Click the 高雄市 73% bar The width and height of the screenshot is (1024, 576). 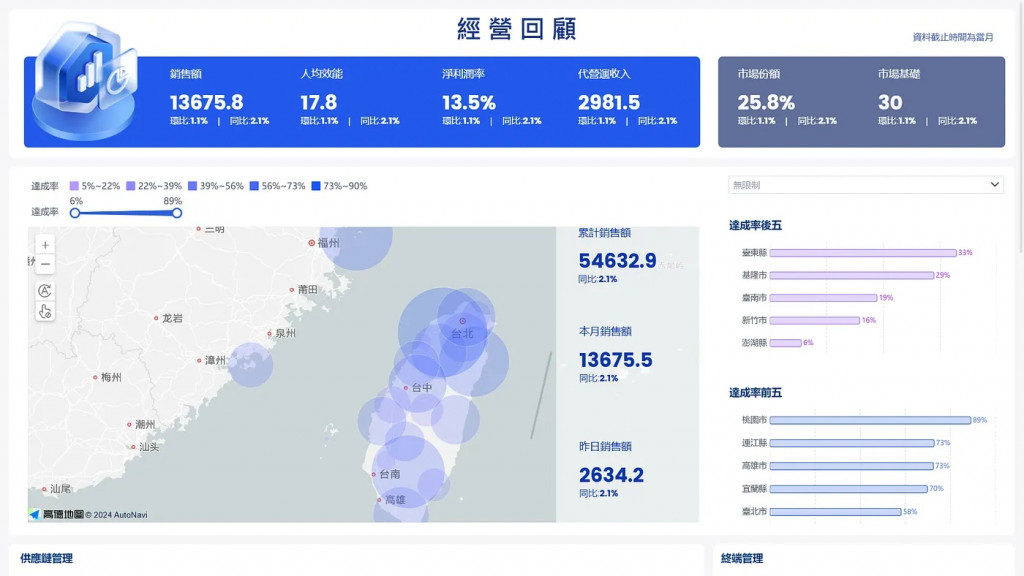(x=852, y=466)
